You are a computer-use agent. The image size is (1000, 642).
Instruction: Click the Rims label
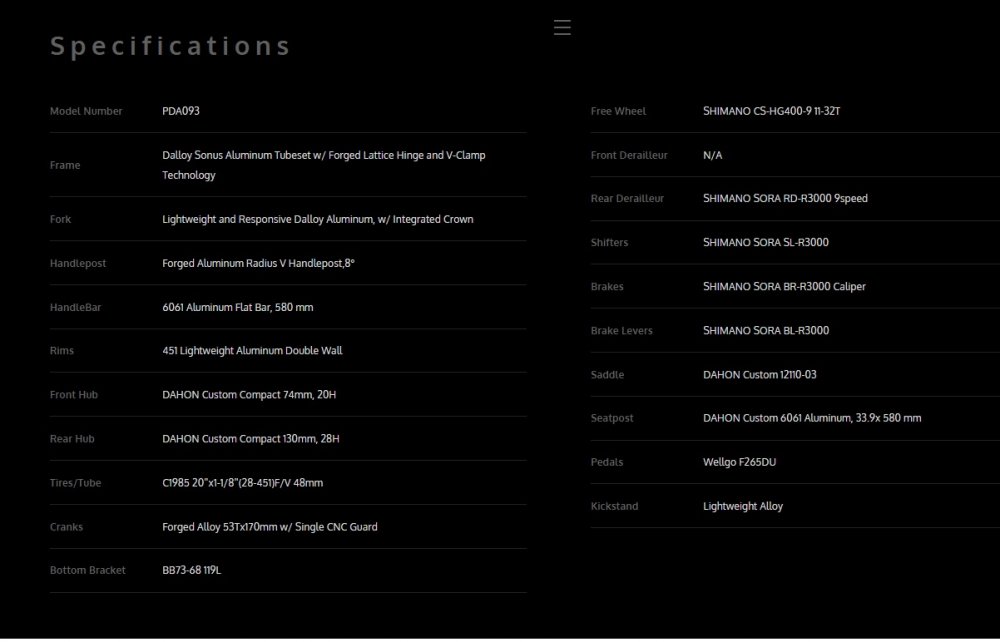click(x=62, y=351)
